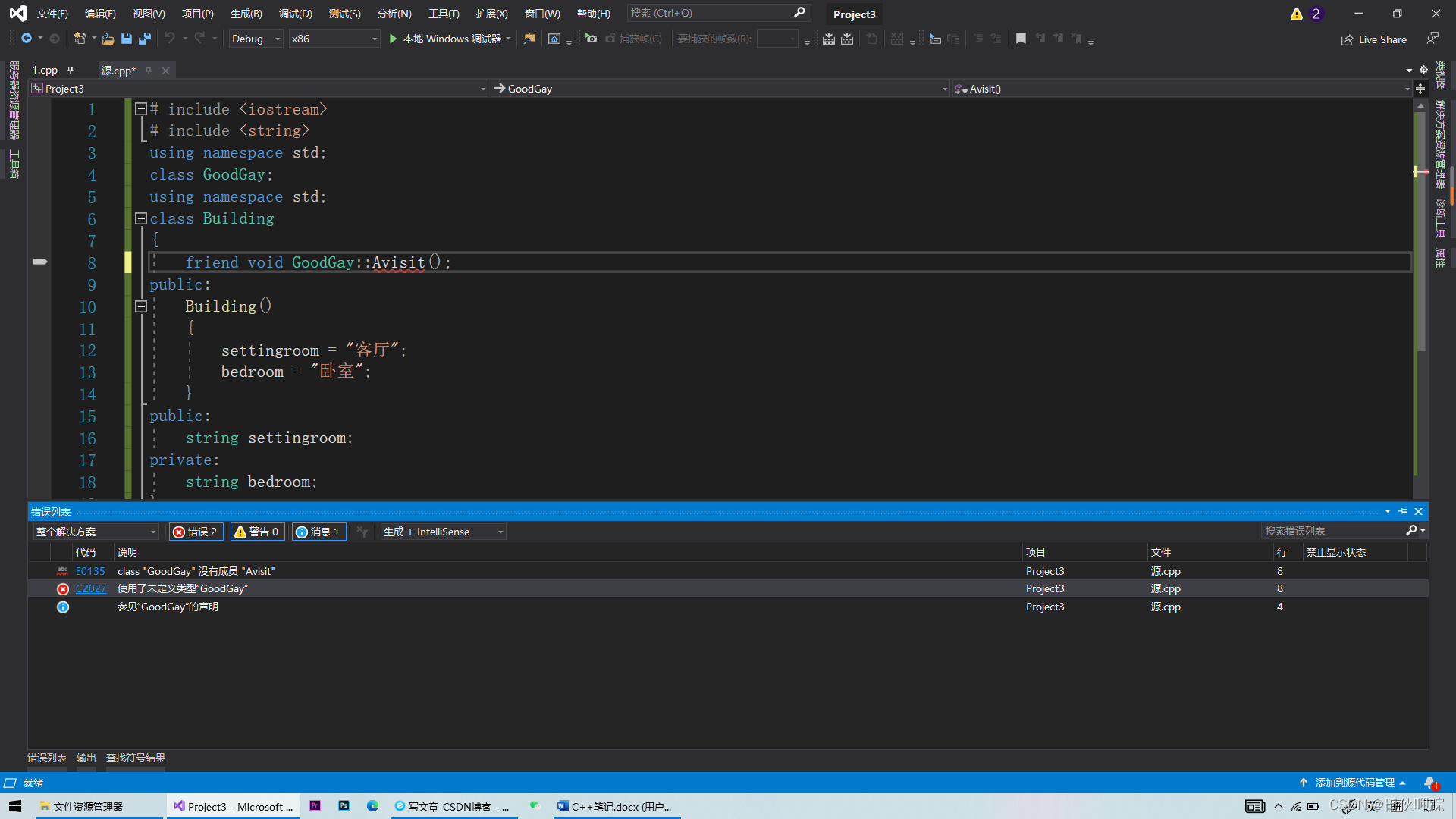Click the bookmark toolbar icon
The width and height of the screenshot is (1456, 819).
pyautogui.click(x=1021, y=39)
